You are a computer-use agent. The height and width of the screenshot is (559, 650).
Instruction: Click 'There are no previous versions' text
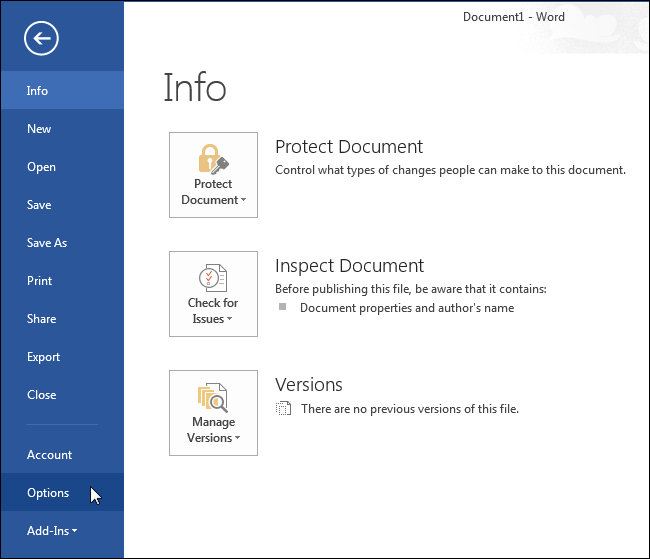click(410, 409)
